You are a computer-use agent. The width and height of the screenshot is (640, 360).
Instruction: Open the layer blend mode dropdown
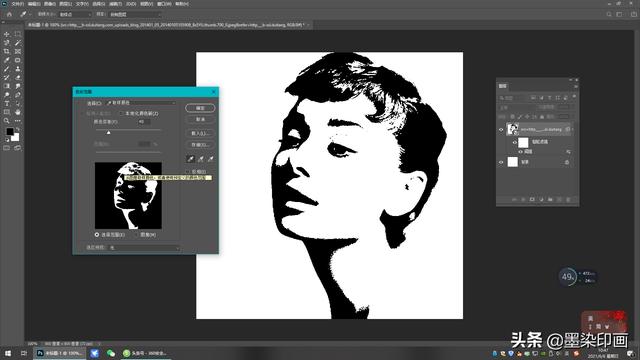[x=515, y=108]
